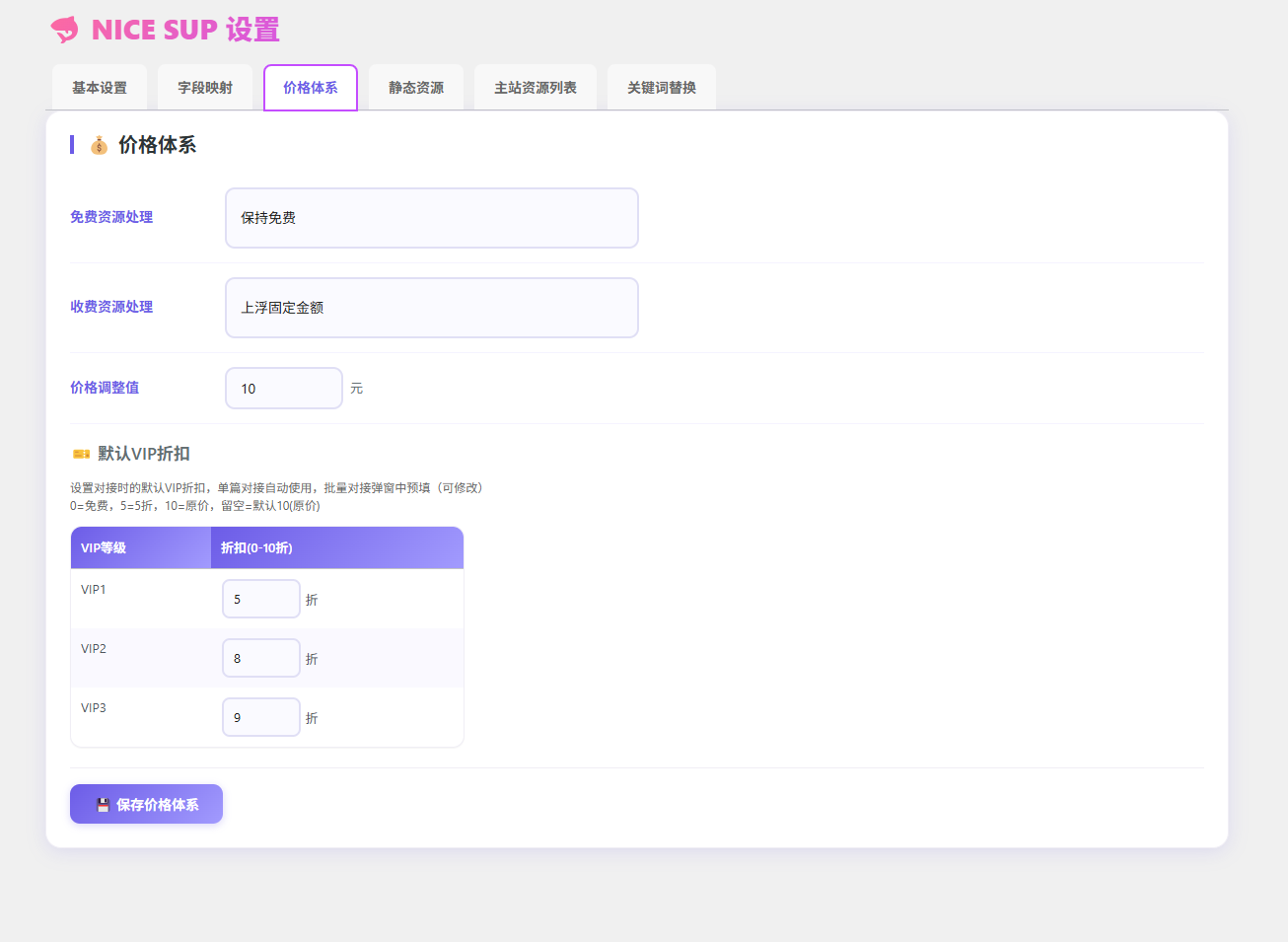Click the description line starting 设置对接时的默认VIP折扣
The width and height of the screenshot is (1288, 942).
point(276,488)
